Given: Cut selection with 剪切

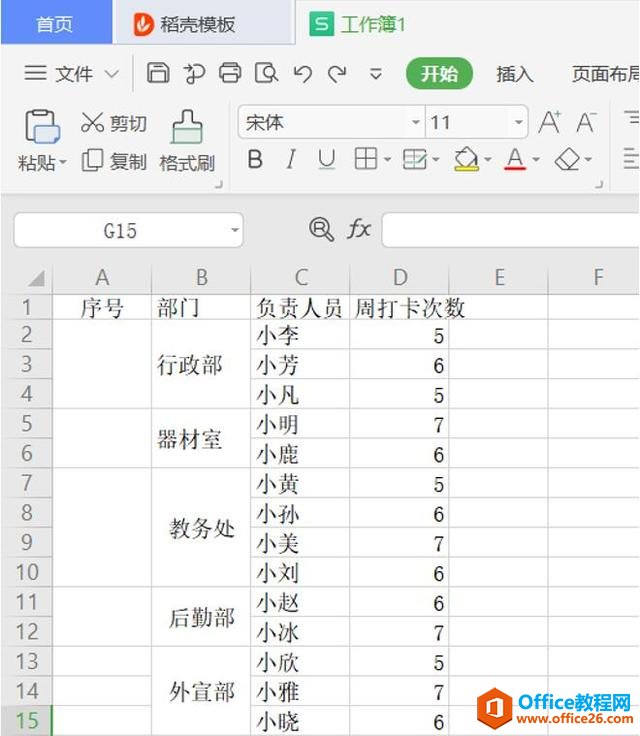Looking at the screenshot, I should click(x=114, y=123).
